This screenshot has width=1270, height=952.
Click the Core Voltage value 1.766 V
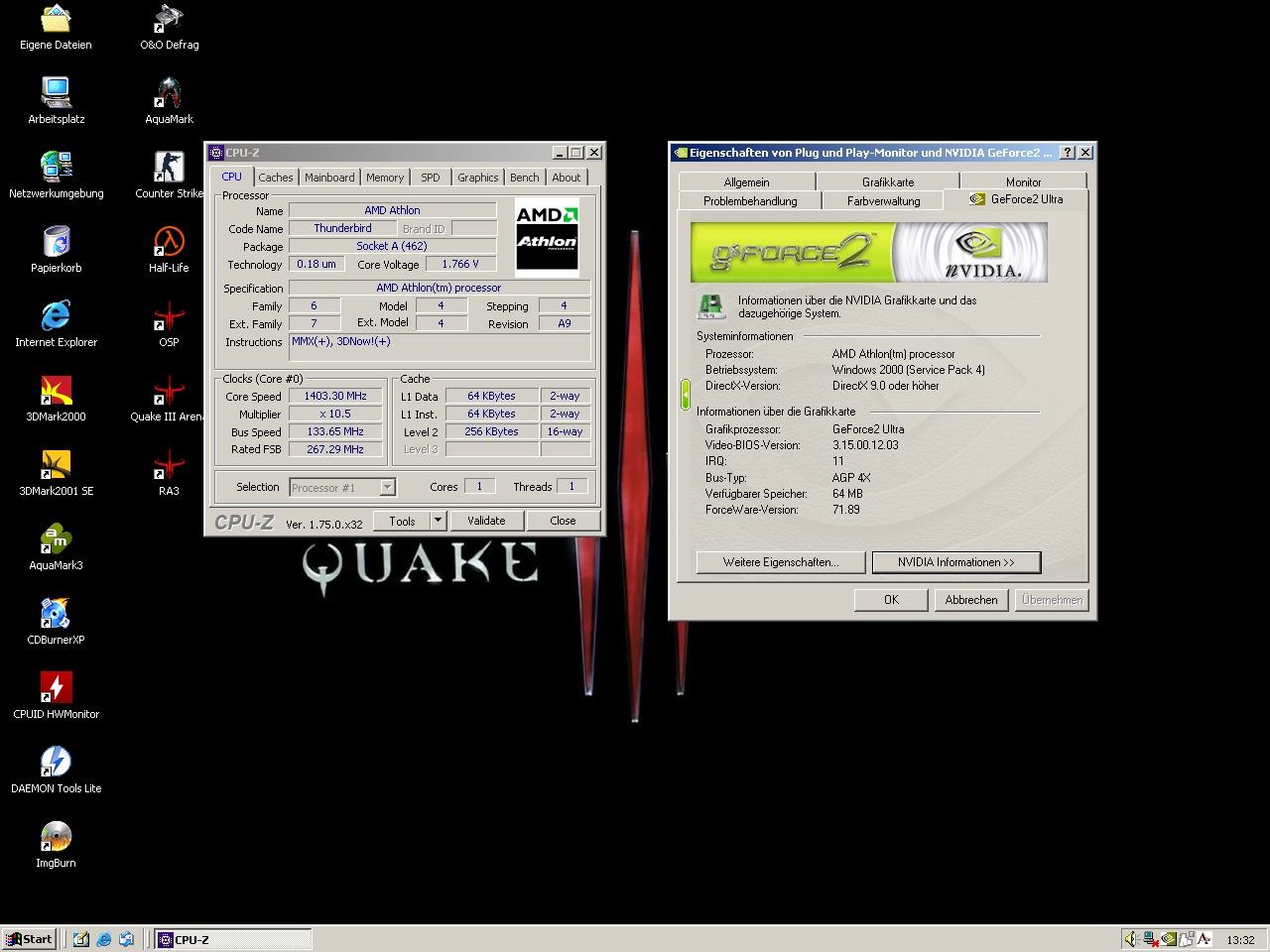tap(460, 264)
